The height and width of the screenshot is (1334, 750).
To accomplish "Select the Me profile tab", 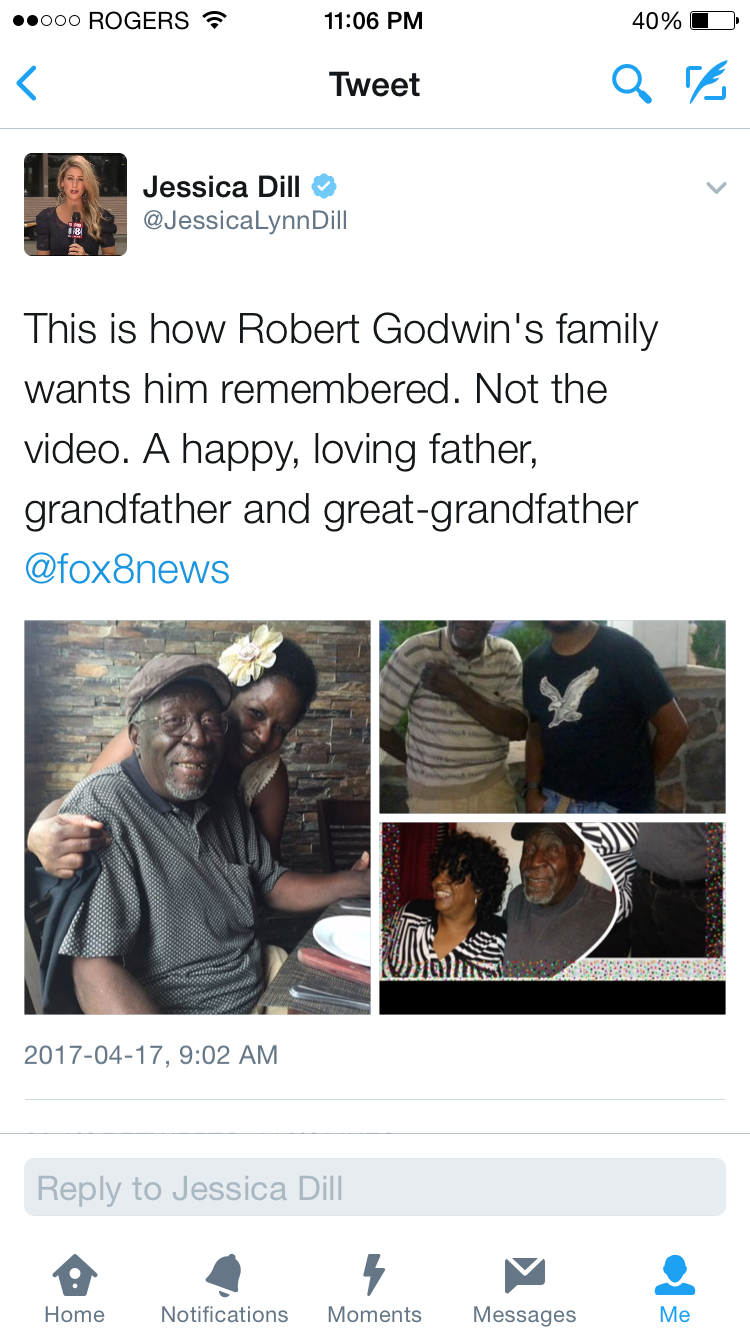I will coord(675,1289).
